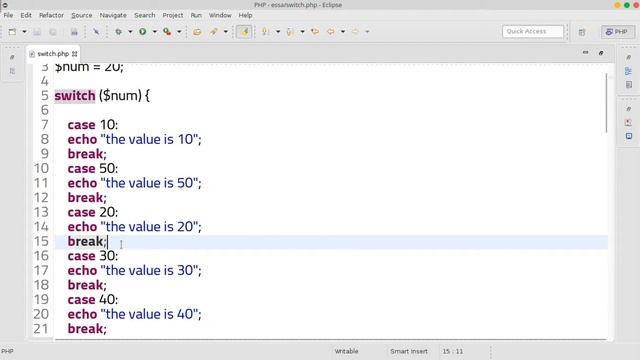640x360 pixels.
Task: Minimize the editor area
Action: [x=585, y=53]
